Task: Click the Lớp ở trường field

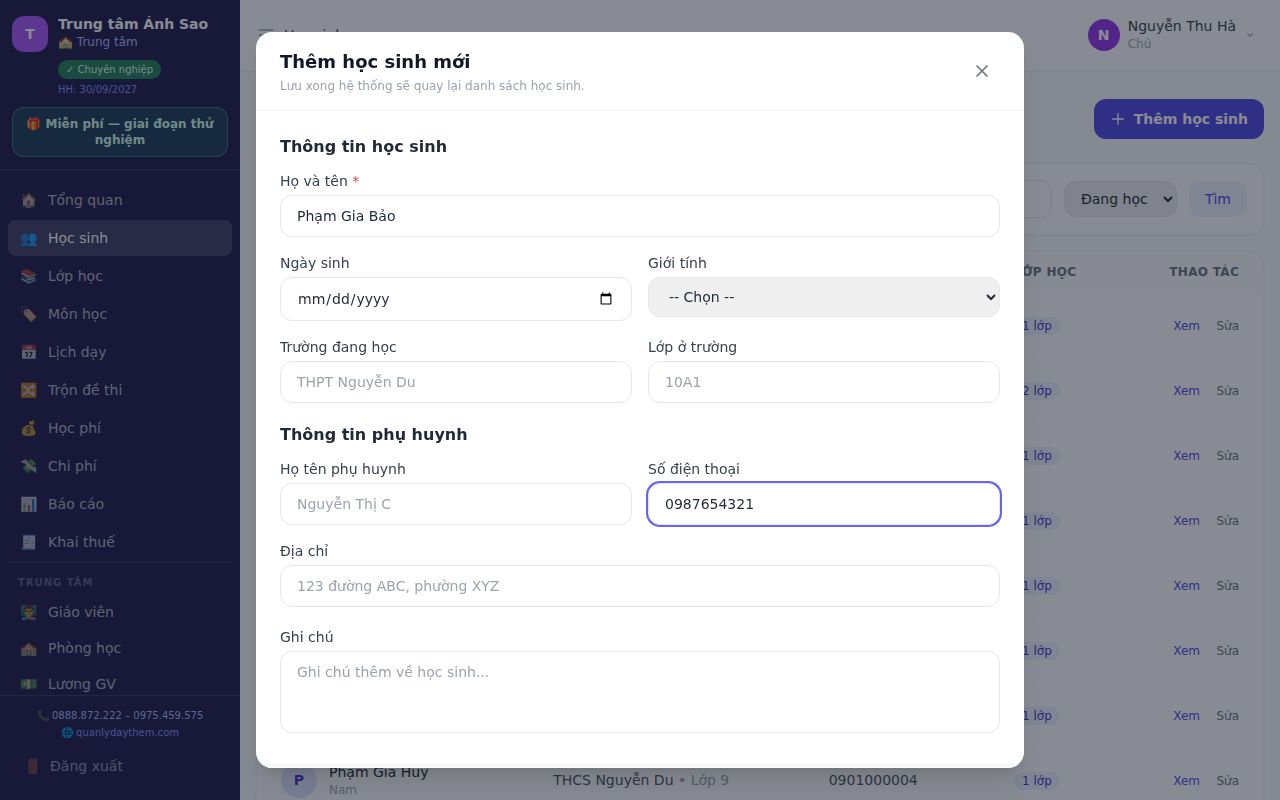Action: [x=824, y=382]
